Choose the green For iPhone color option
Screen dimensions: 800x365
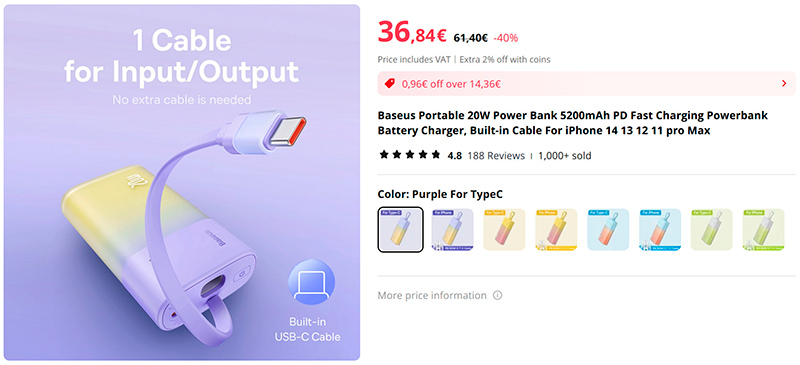point(763,229)
